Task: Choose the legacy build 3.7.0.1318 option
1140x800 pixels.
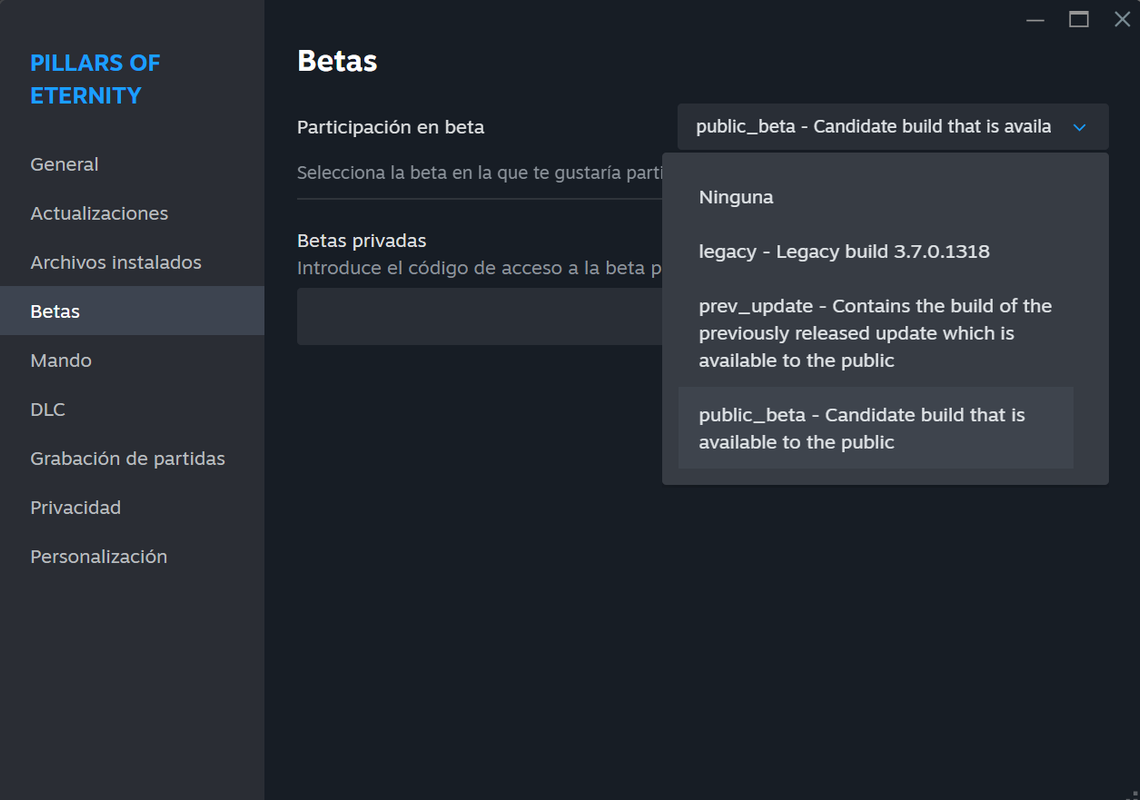Action: click(844, 252)
